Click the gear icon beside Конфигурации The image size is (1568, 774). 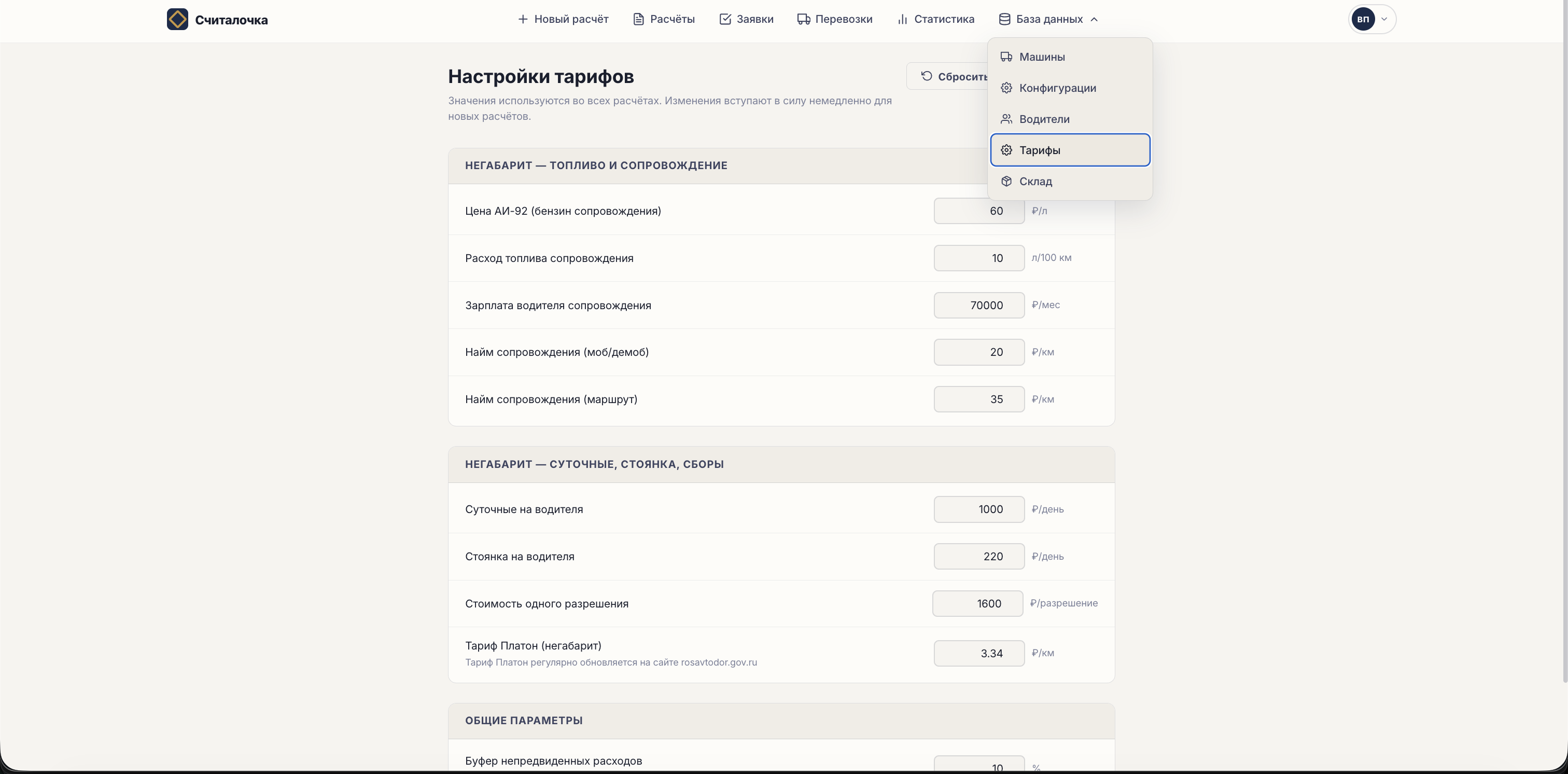click(x=1006, y=88)
